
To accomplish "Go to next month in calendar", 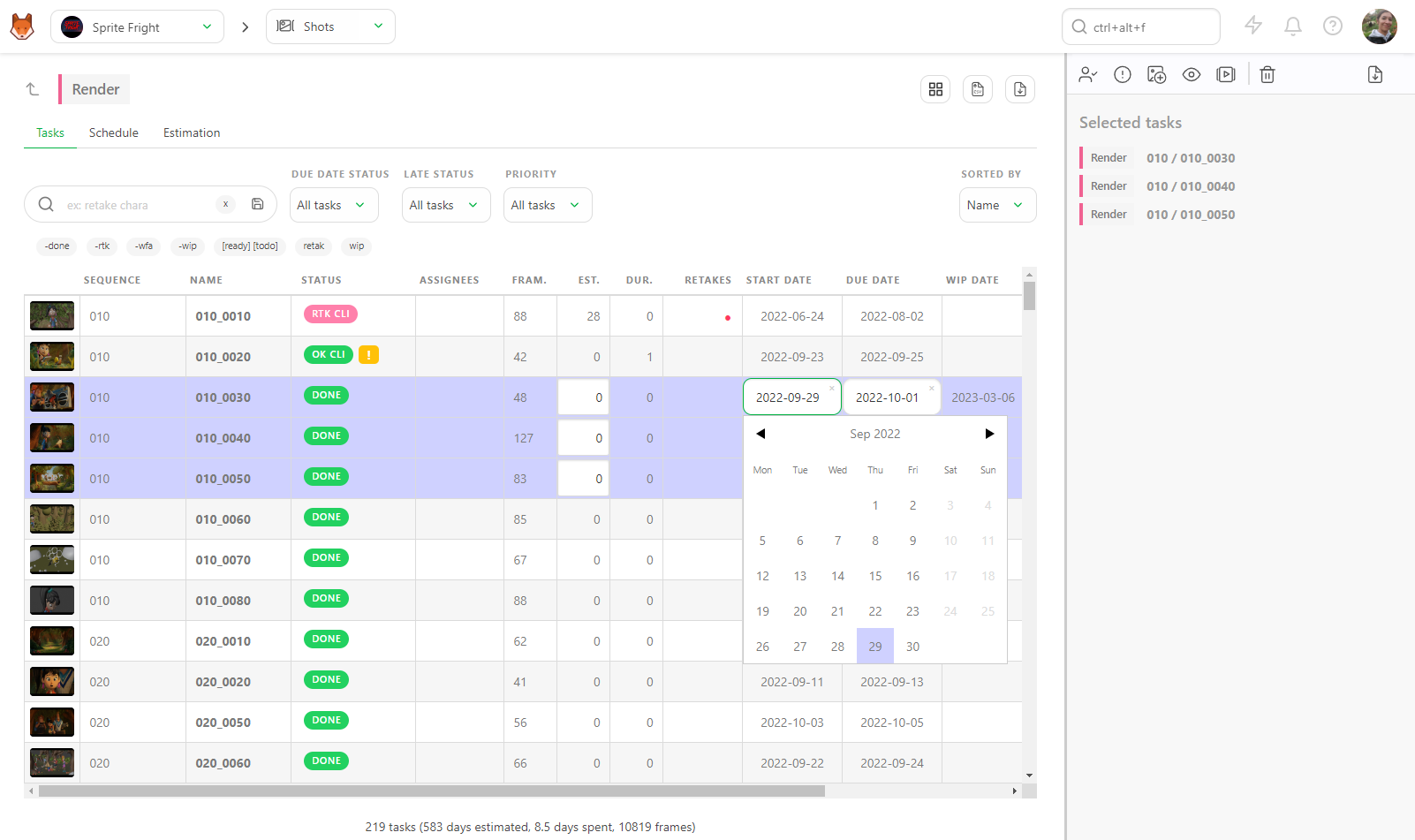I will (989, 434).
